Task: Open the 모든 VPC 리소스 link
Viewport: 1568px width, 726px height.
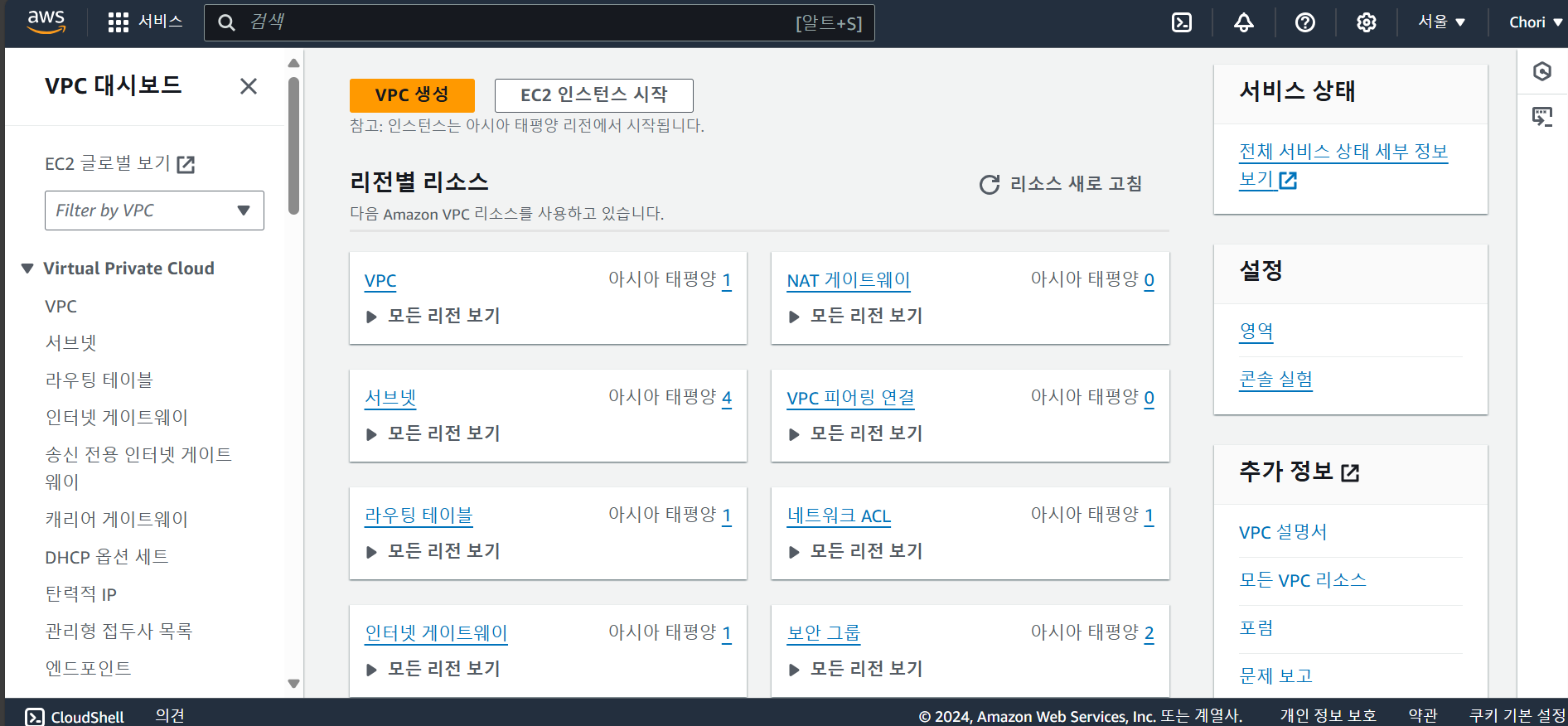Action: (1303, 580)
